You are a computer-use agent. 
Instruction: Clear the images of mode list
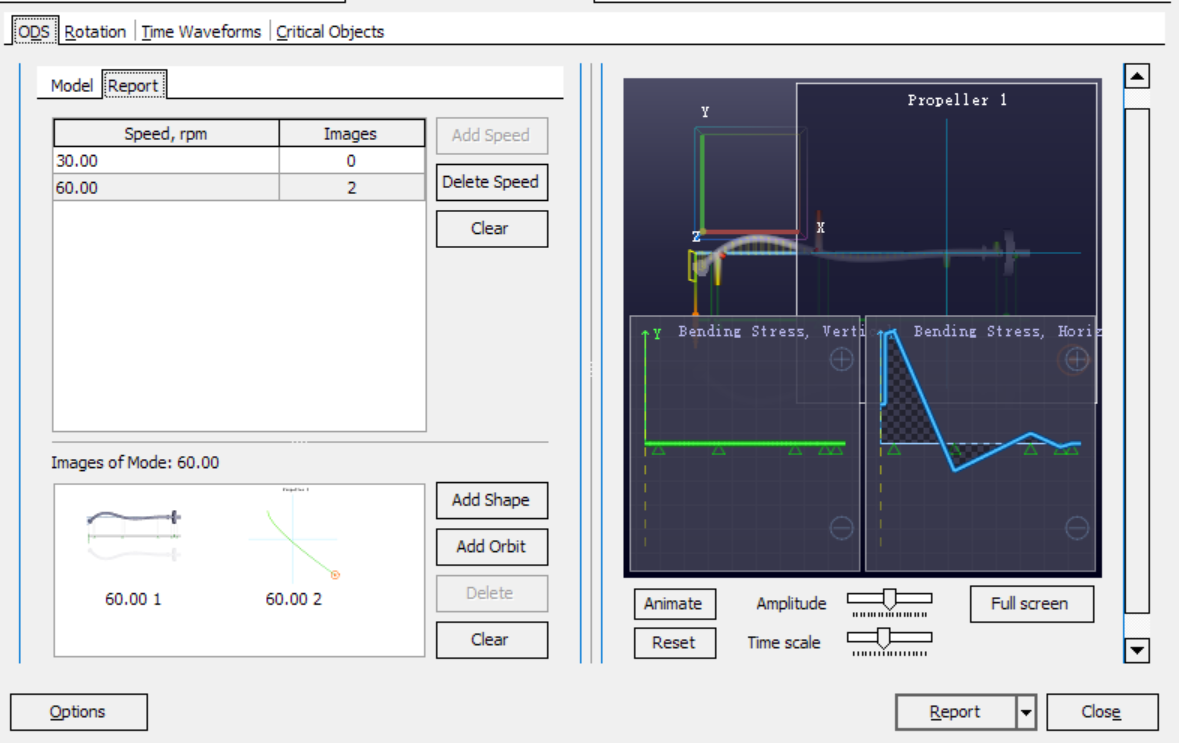(x=491, y=640)
